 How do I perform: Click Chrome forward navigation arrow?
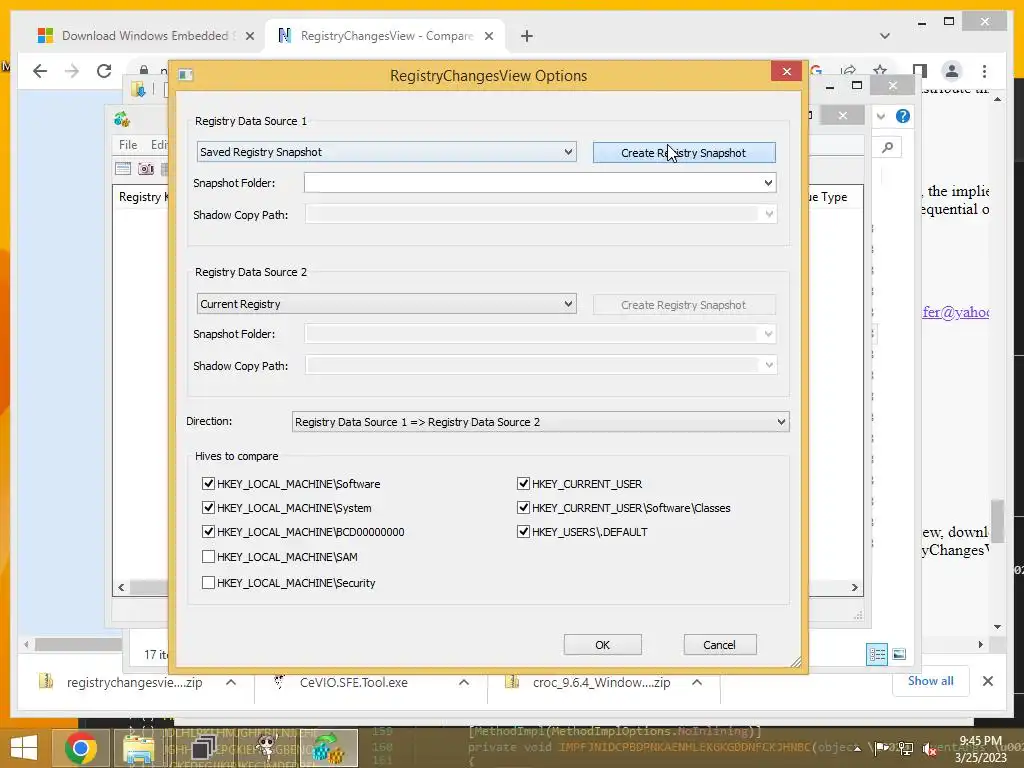[x=72, y=71]
